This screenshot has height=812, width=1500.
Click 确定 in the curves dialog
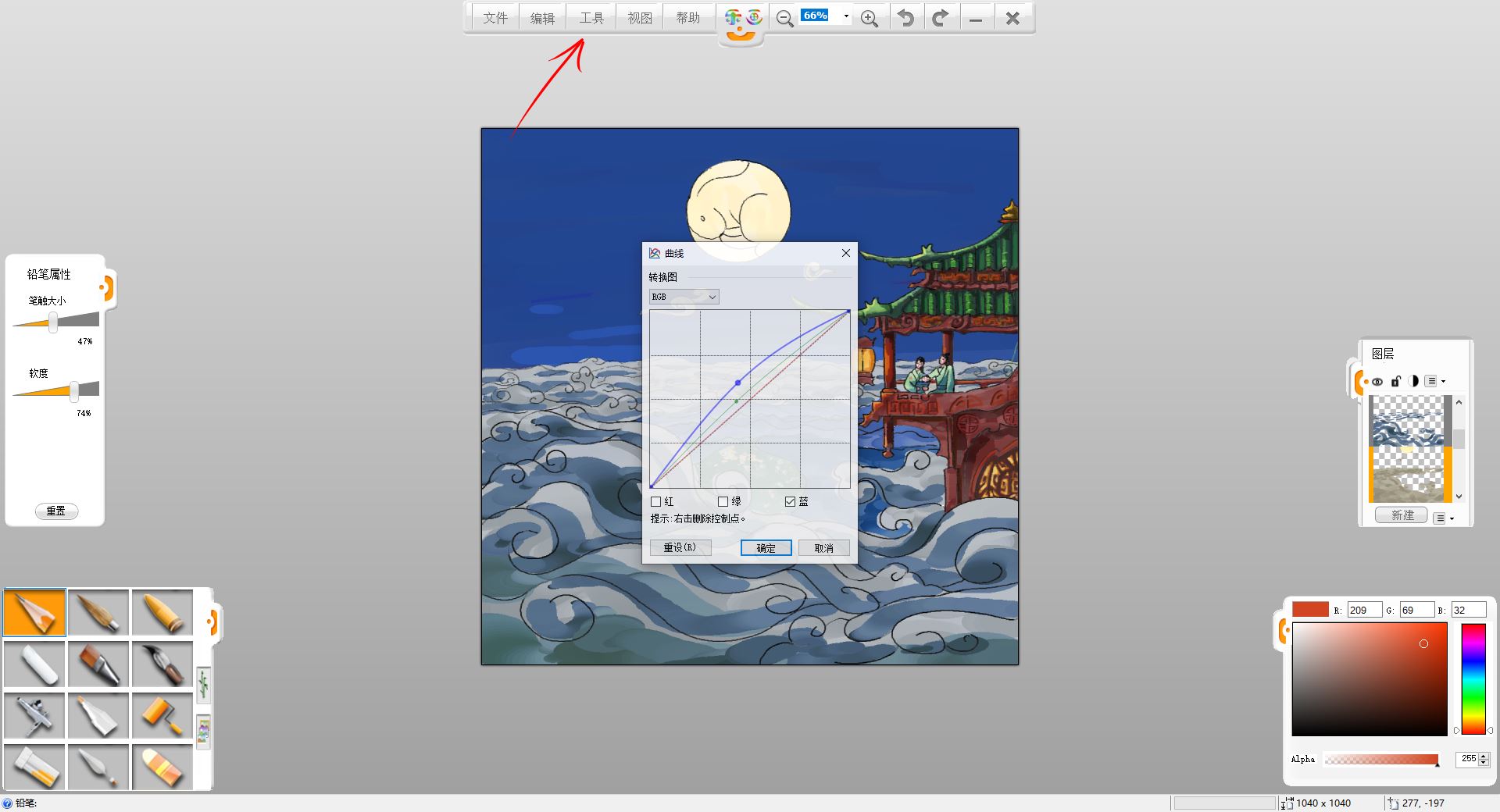tap(766, 548)
